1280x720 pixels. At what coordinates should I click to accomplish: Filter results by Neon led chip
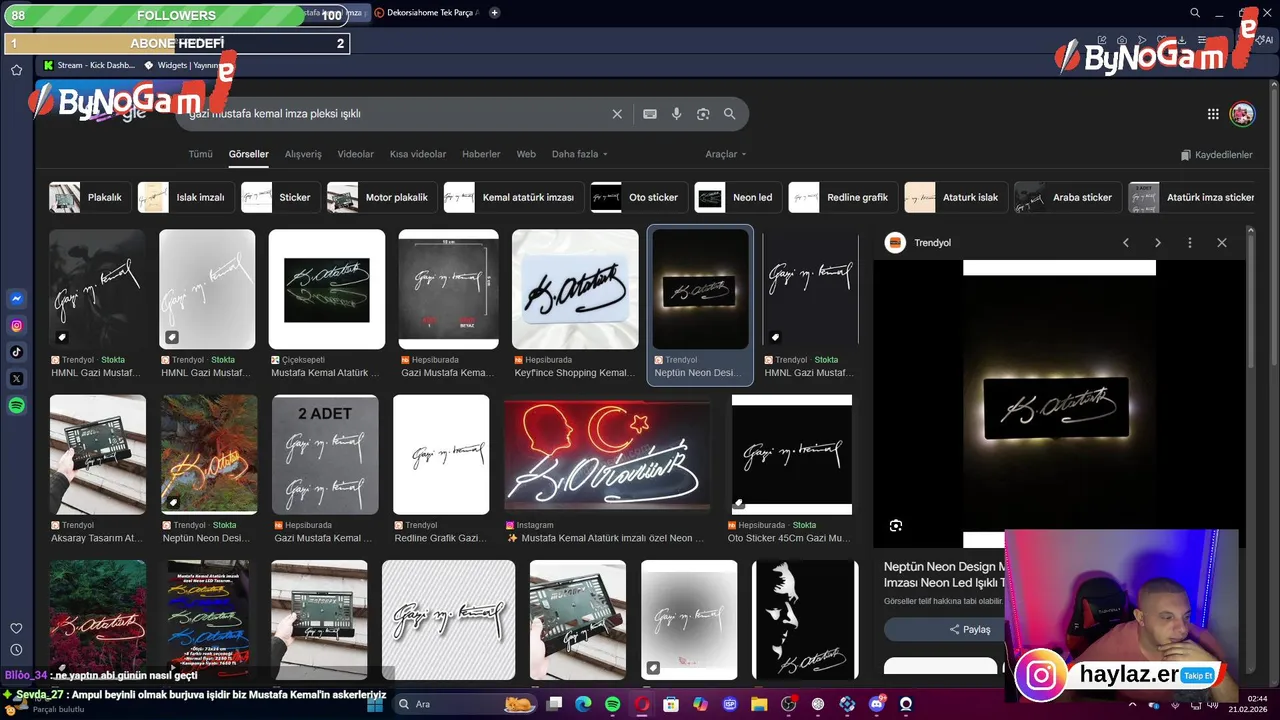(737, 197)
